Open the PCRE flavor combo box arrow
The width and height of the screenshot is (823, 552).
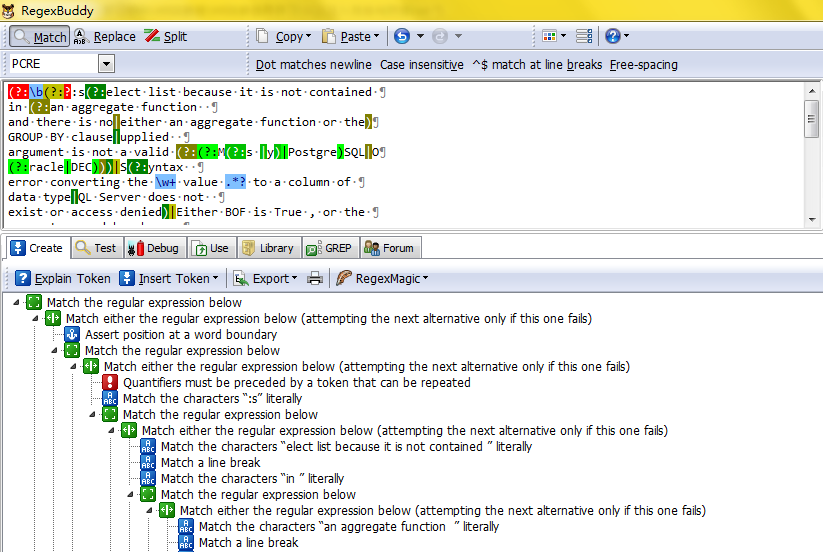(106, 64)
